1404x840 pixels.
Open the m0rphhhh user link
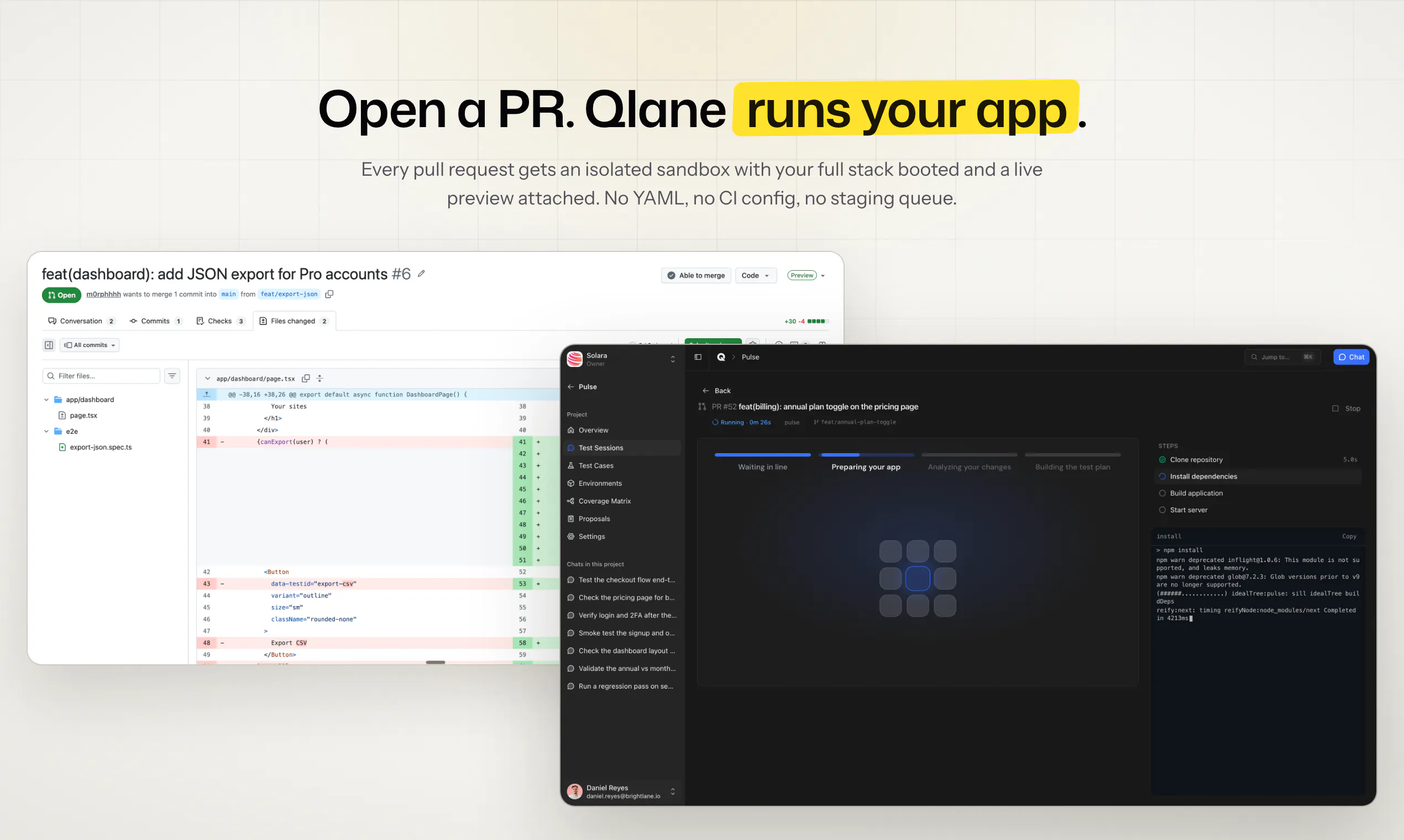103,294
